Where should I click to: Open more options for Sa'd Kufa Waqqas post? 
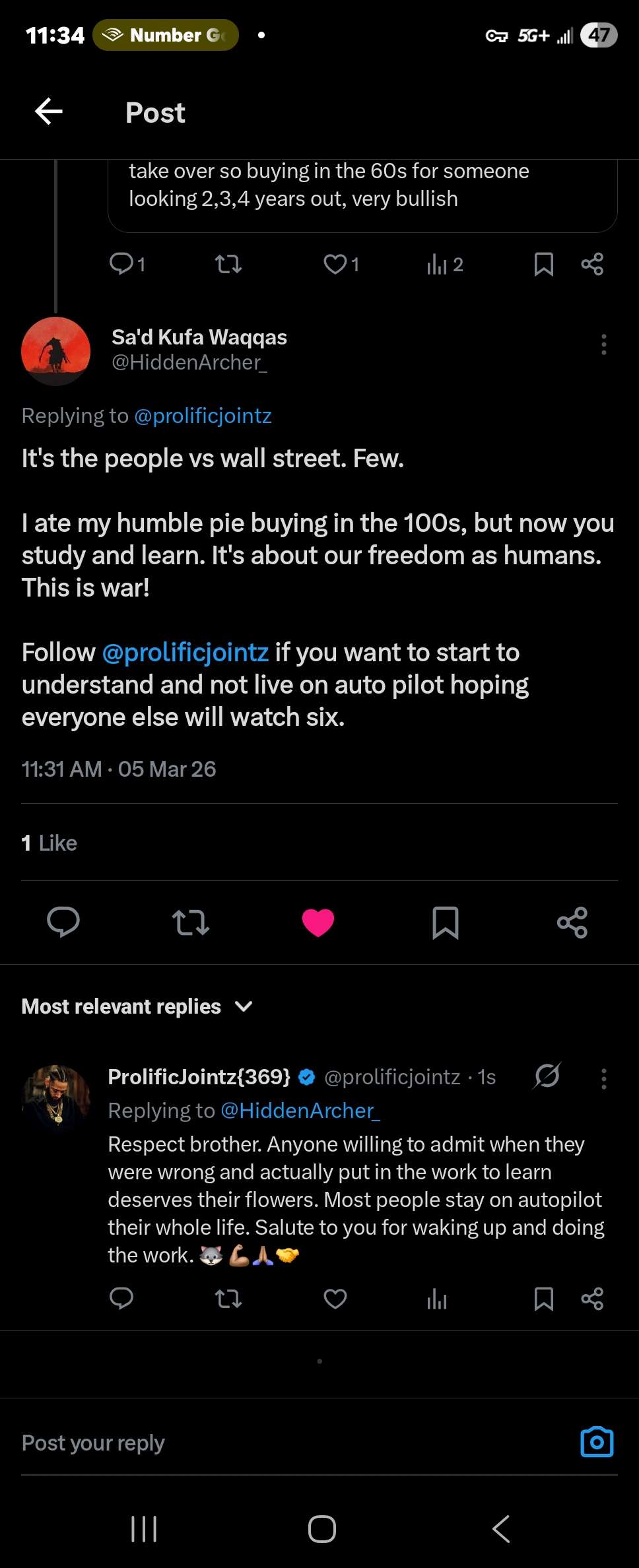(x=604, y=344)
